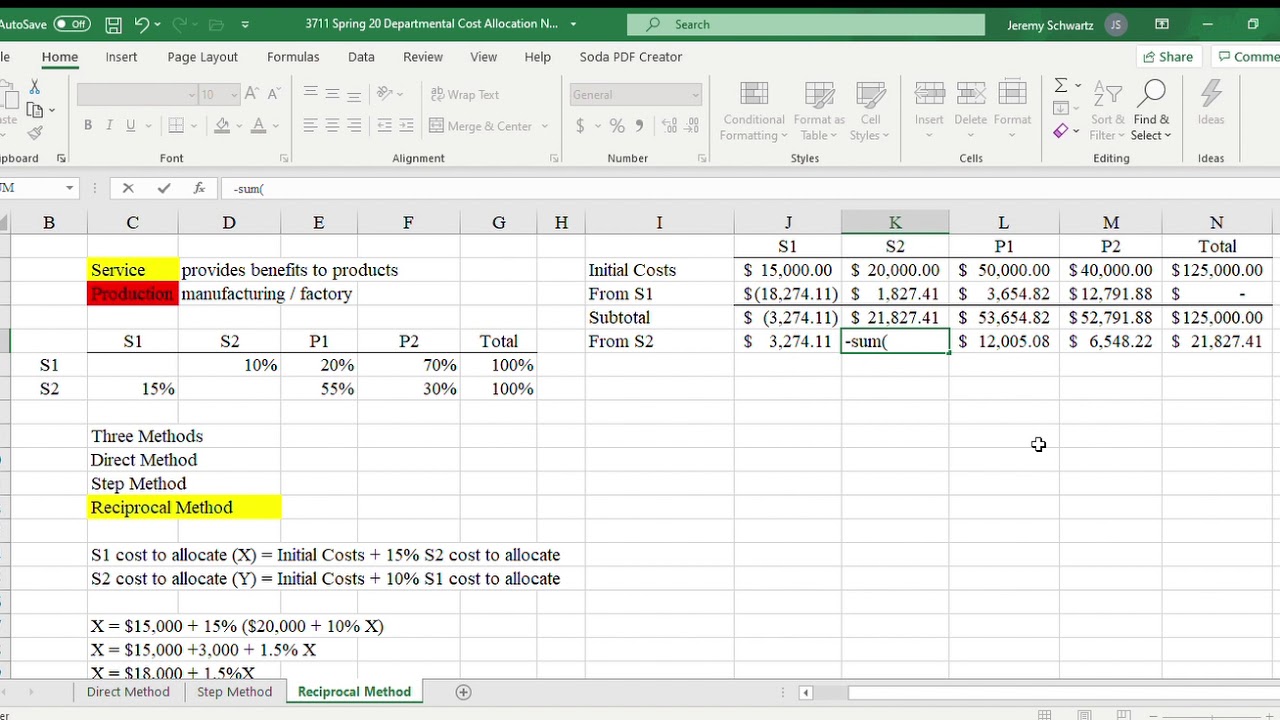The width and height of the screenshot is (1280, 720).
Task: Click the Search box in title bar
Action: point(806,25)
